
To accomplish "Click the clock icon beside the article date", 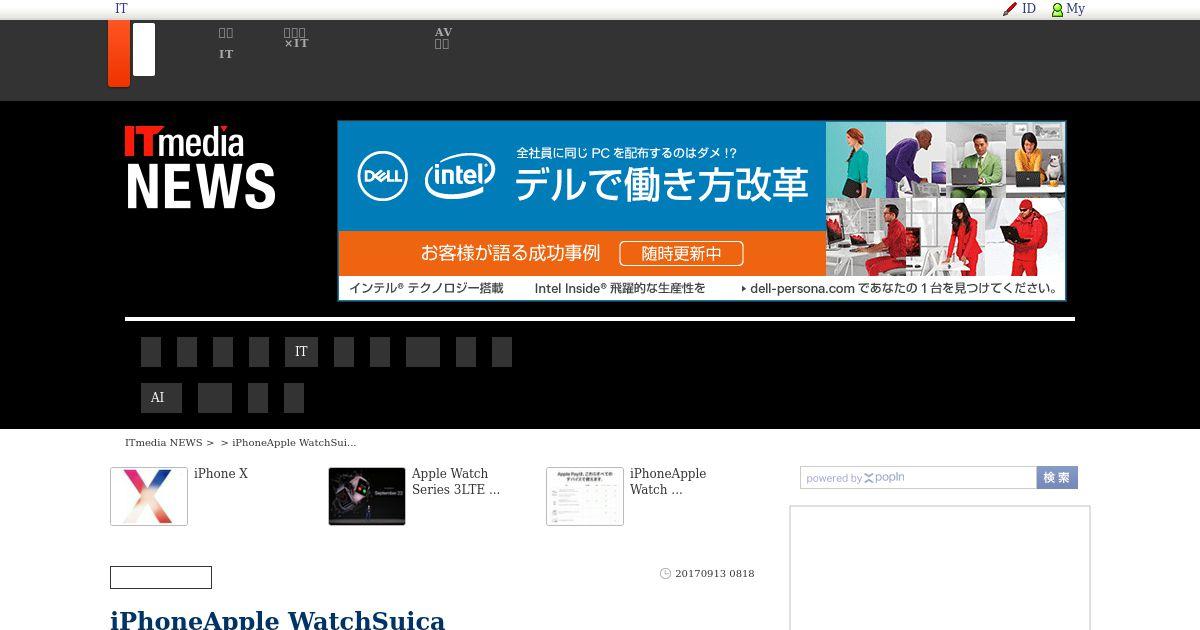I will pyautogui.click(x=665, y=574).
